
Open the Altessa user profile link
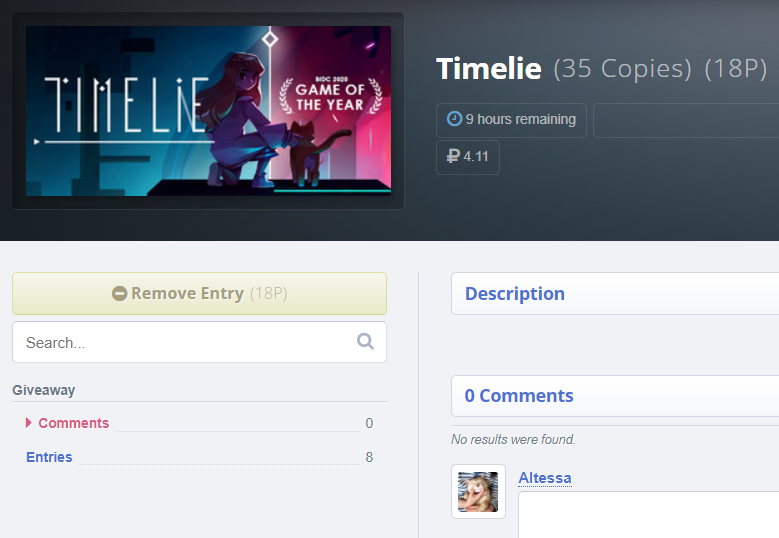[545, 478]
